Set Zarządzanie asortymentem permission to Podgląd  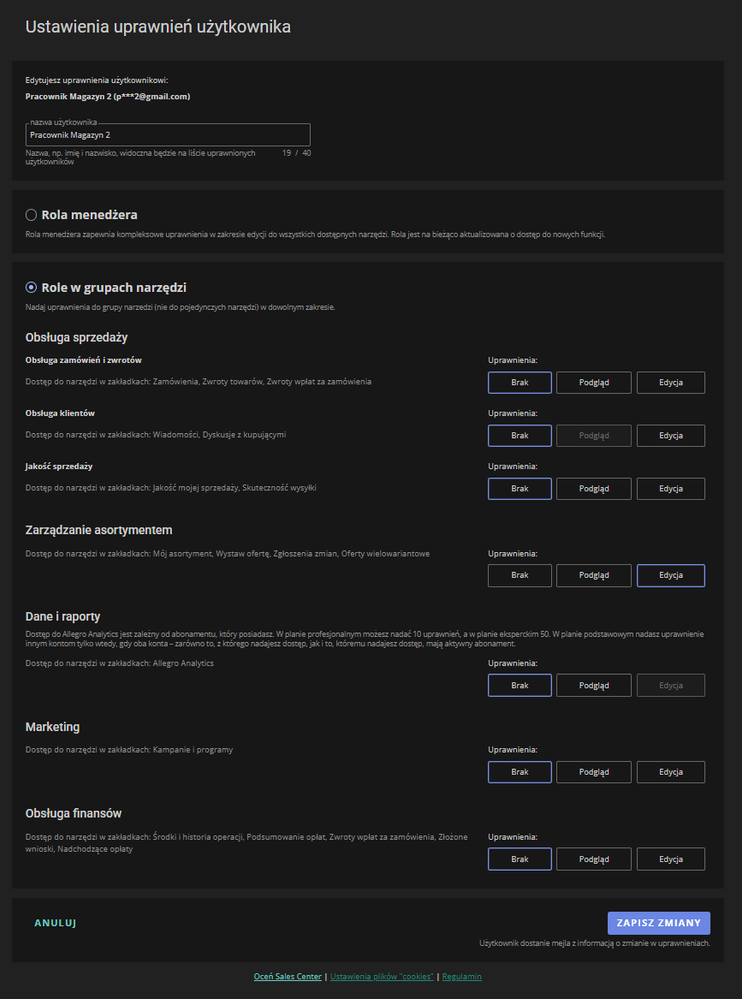point(593,576)
